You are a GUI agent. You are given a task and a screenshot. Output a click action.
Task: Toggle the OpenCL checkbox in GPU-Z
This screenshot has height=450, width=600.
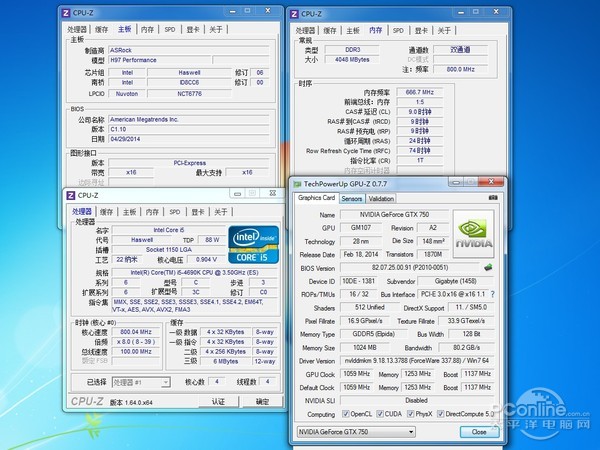(x=346, y=414)
